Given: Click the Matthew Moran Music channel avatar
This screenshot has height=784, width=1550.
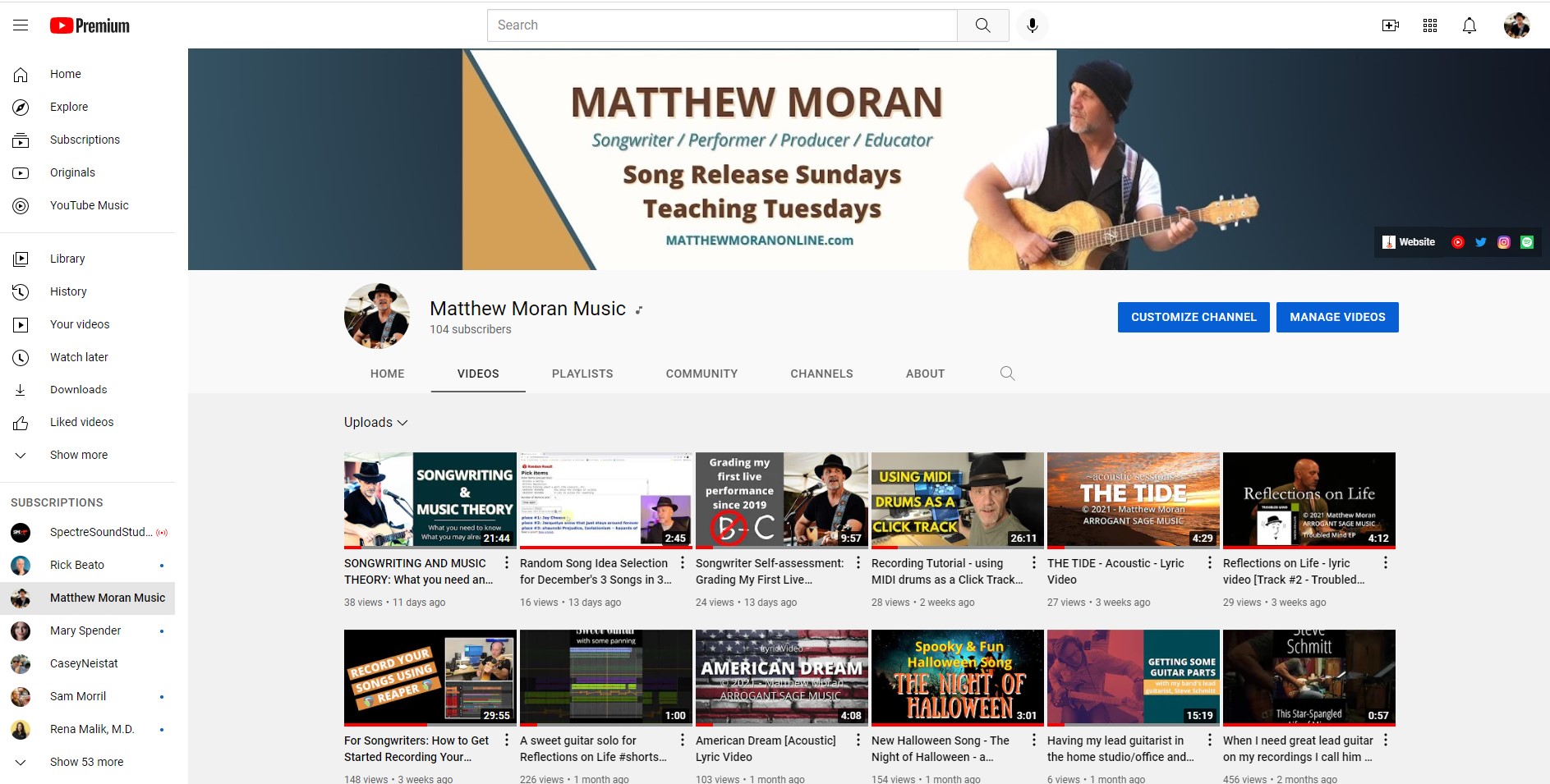Looking at the screenshot, I should pyautogui.click(x=377, y=316).
